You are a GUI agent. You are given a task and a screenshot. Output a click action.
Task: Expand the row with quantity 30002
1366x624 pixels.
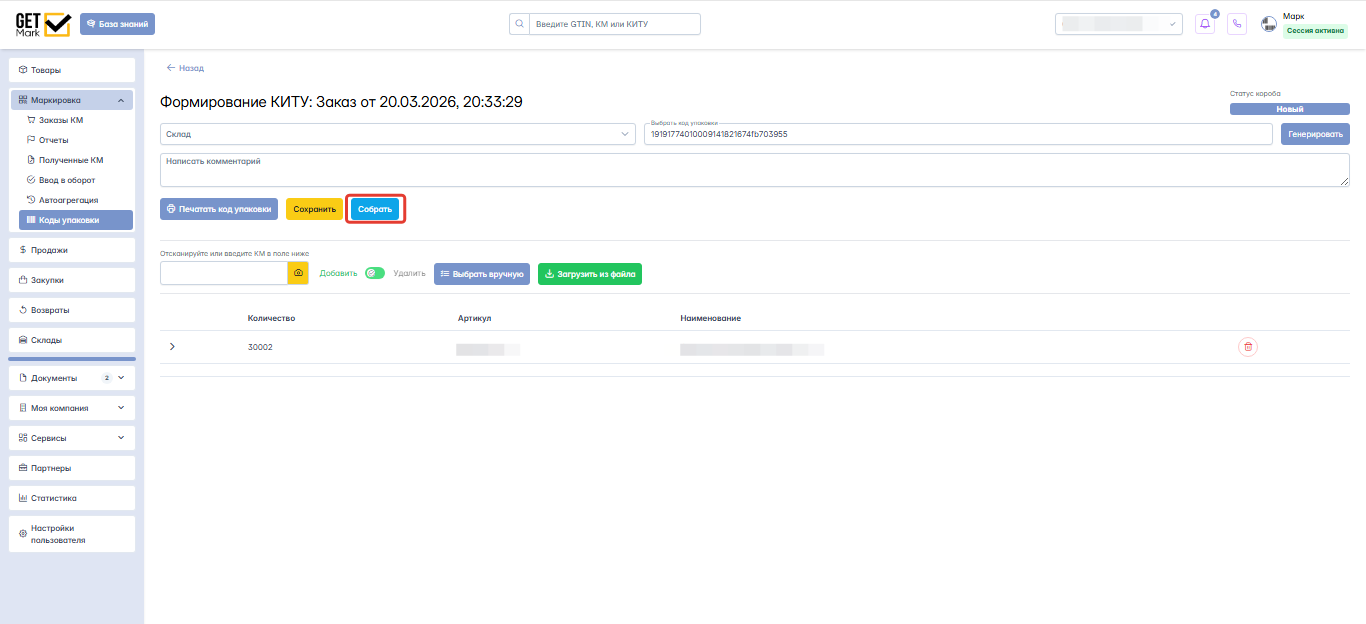coord(172,347)
